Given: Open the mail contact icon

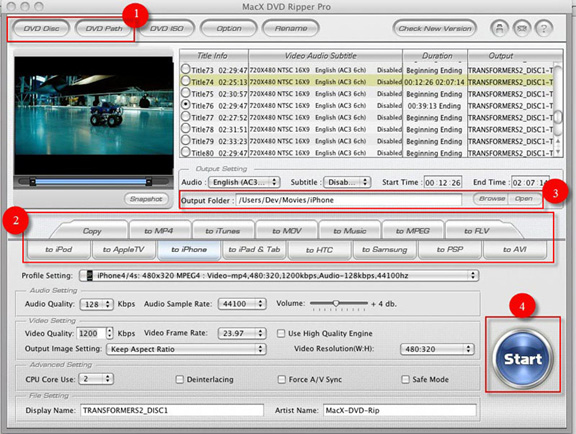Looking at the screenshot, I should [x=522, y=28].
